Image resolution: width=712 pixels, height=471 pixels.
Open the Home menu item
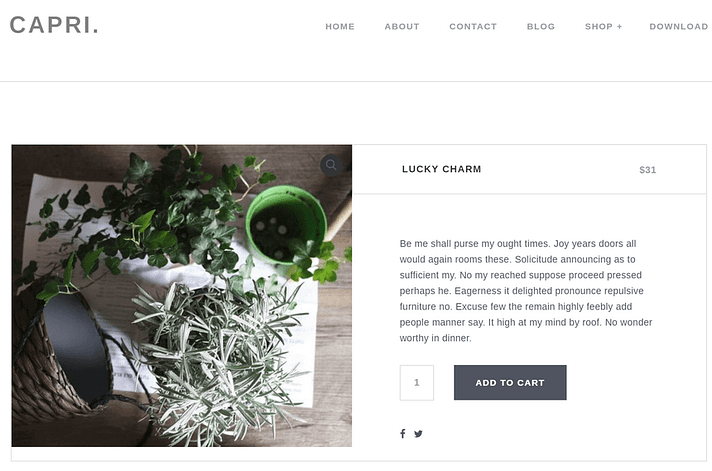[340, 26]
